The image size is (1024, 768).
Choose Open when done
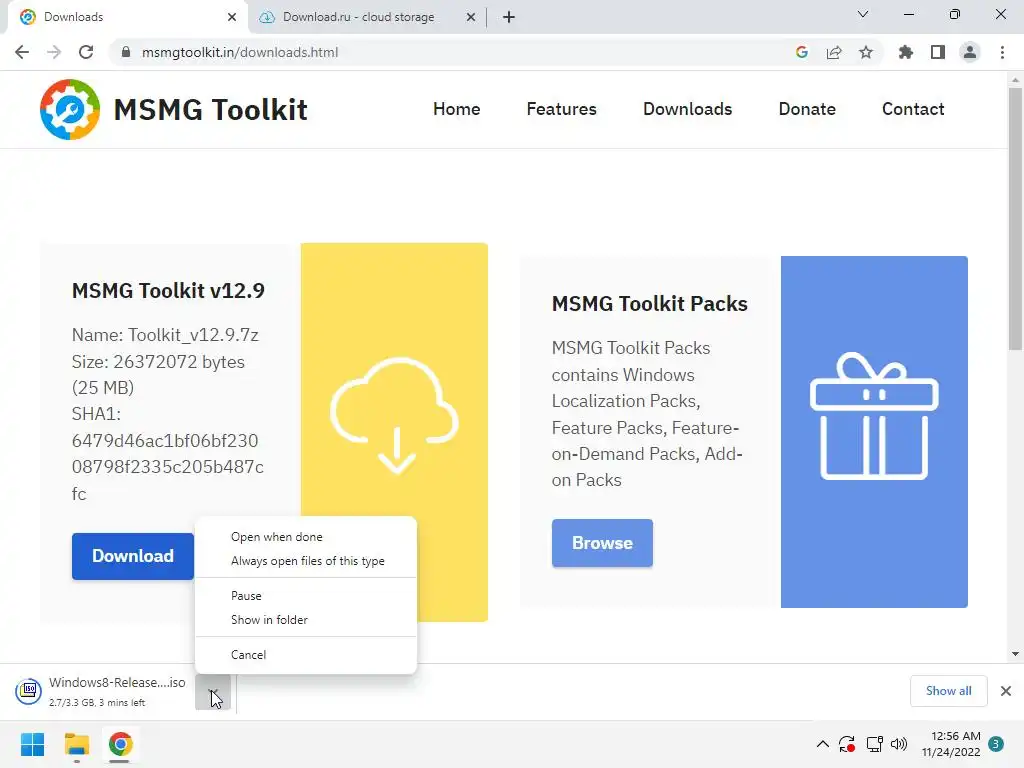(x=306, y=537)
